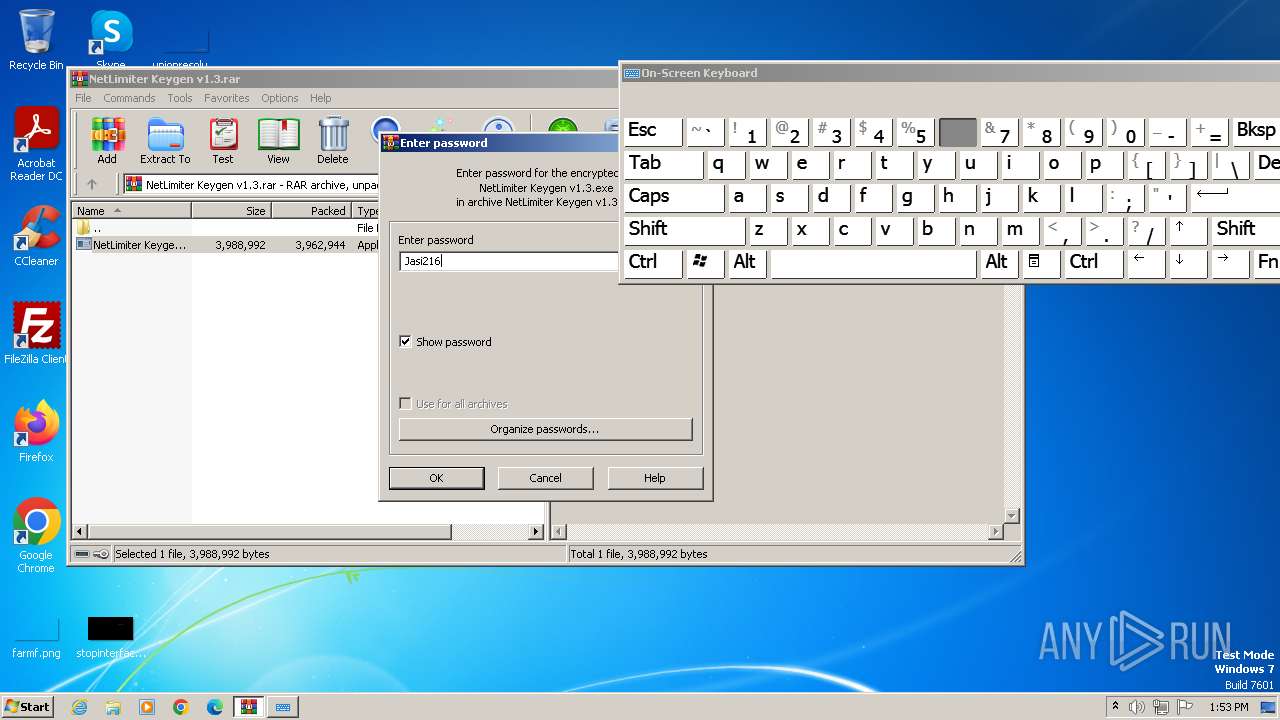The image size is (1280, 720).
Task: Click the 'q' key on On-Screen Keyboard
Action: coord(726,164)
